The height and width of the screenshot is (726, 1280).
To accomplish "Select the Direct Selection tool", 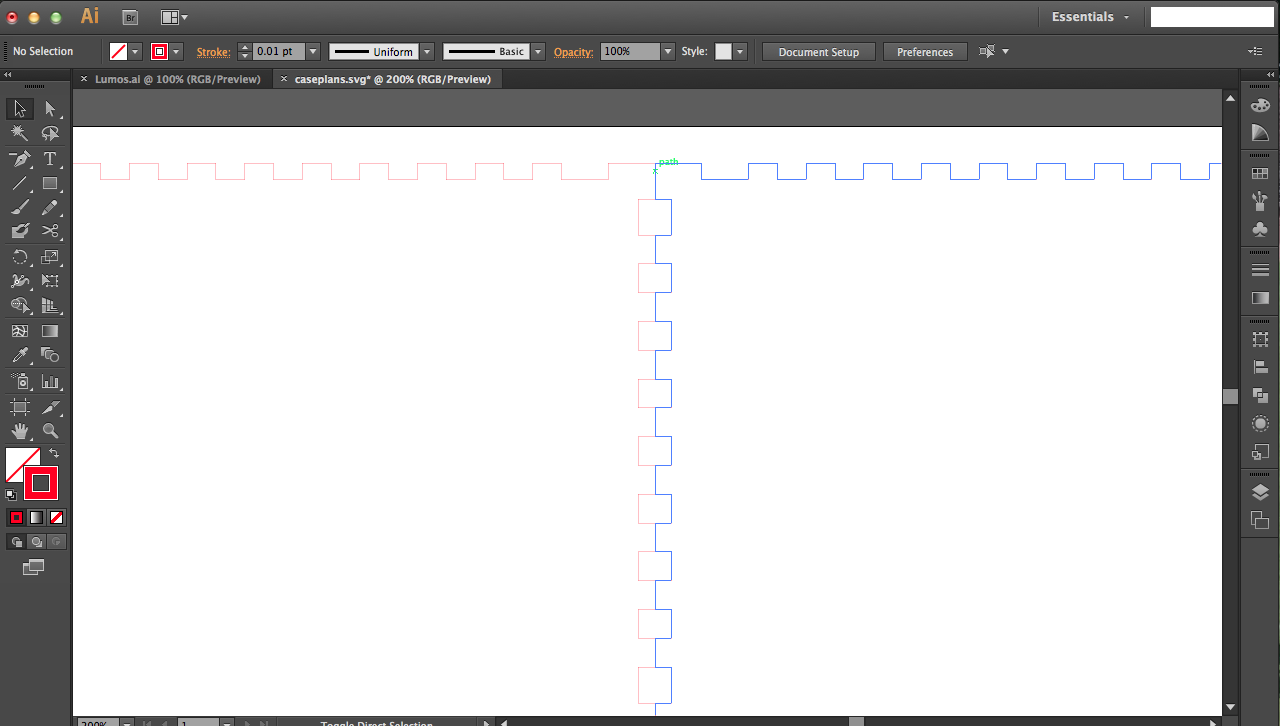I will 50,109.
